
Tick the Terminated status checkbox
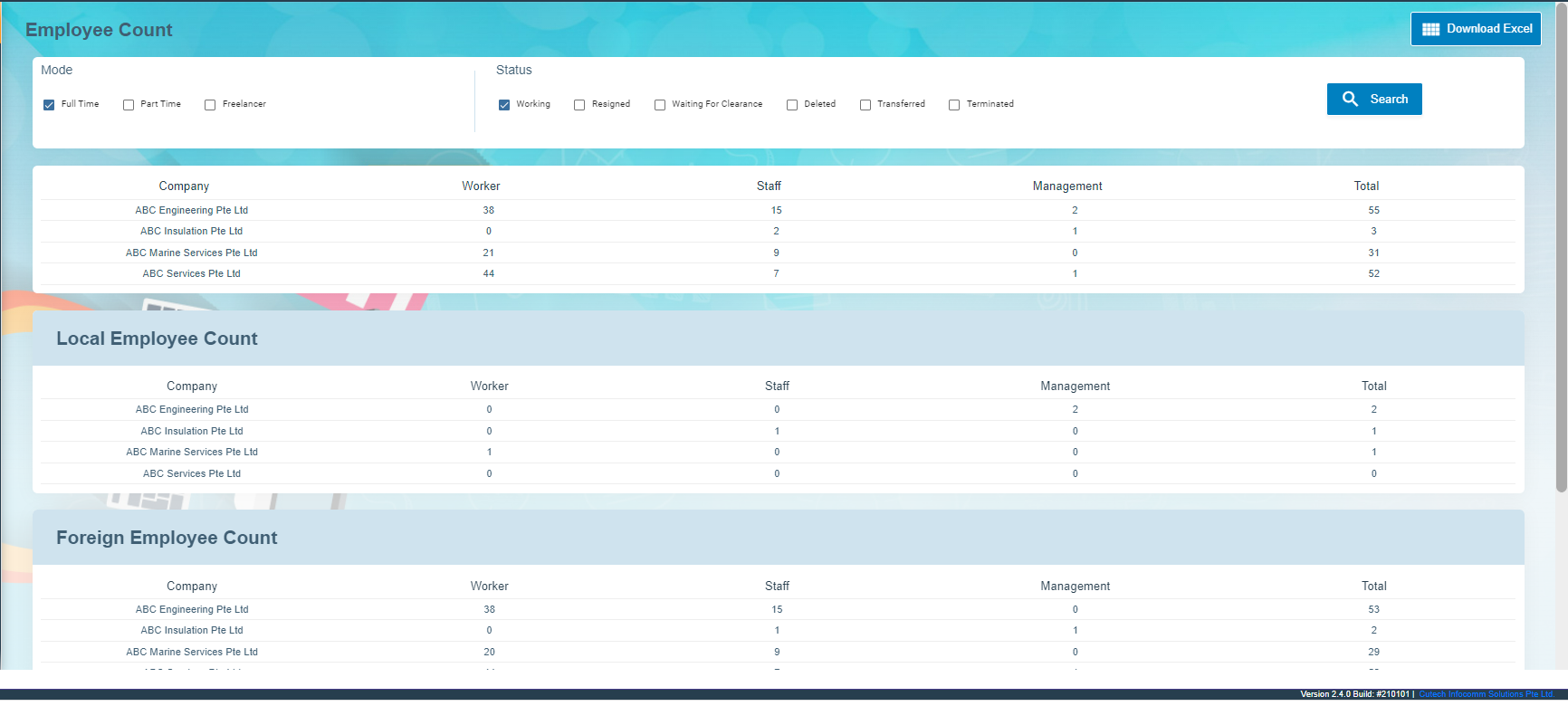(x=954, y=105)
